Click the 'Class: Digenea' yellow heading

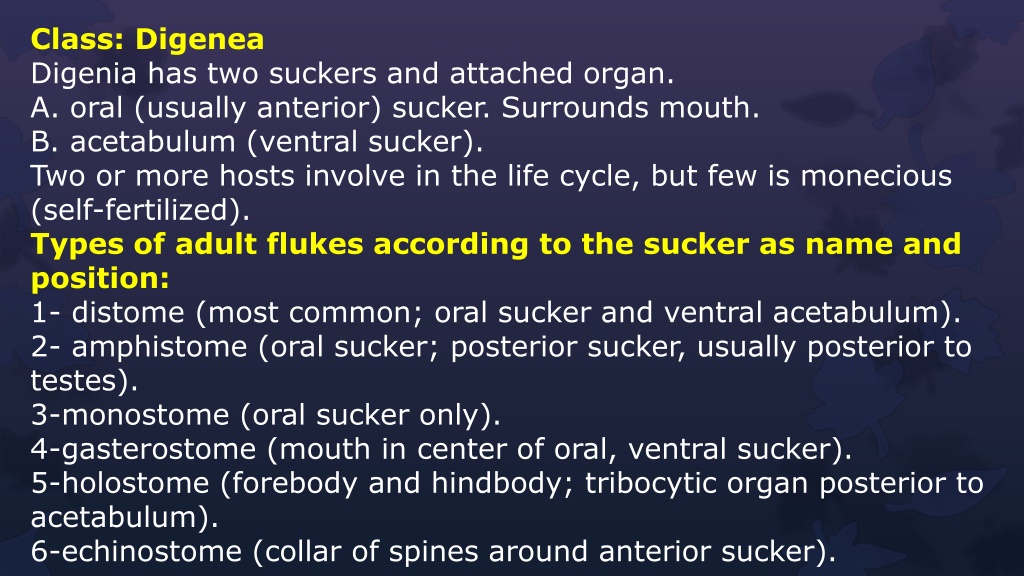click(148, 40)
